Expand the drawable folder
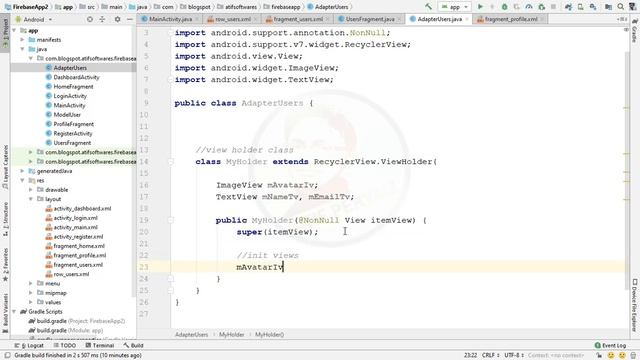The width and height of the screenshot is (640, 360). coord(31,190)
